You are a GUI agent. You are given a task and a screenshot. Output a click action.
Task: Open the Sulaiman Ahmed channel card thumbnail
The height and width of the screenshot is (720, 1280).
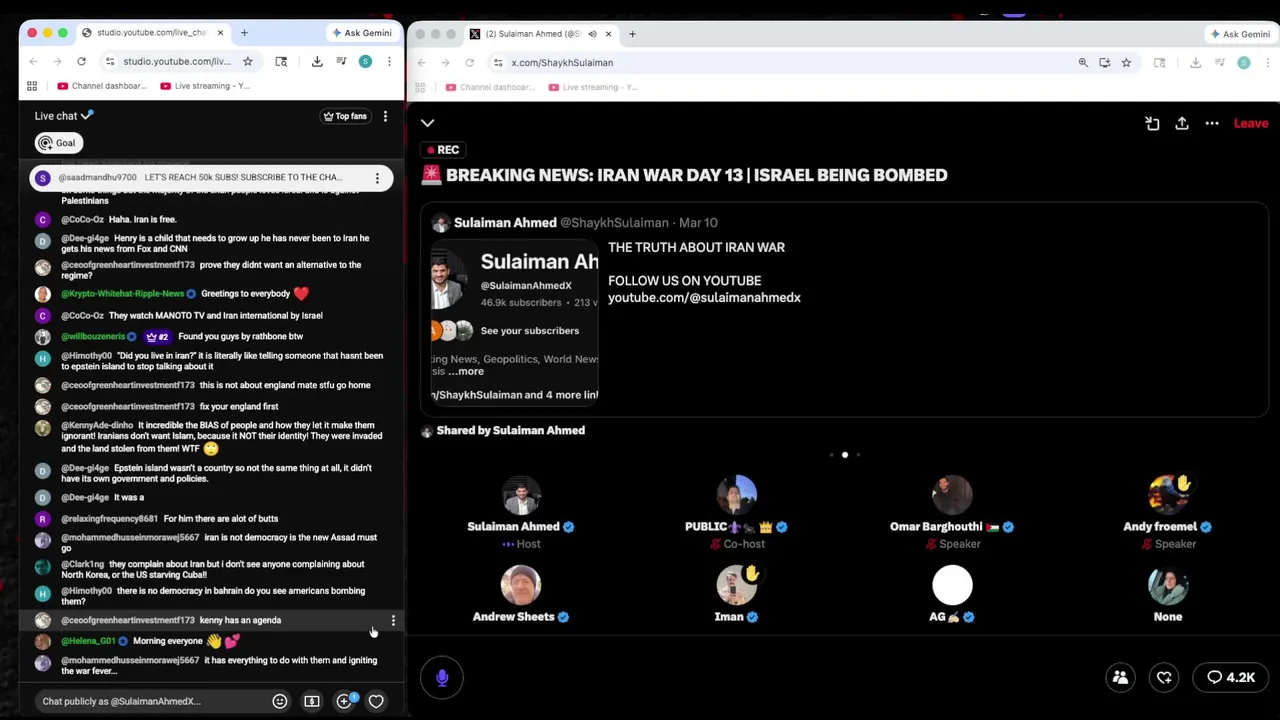[x=514, y=322]
